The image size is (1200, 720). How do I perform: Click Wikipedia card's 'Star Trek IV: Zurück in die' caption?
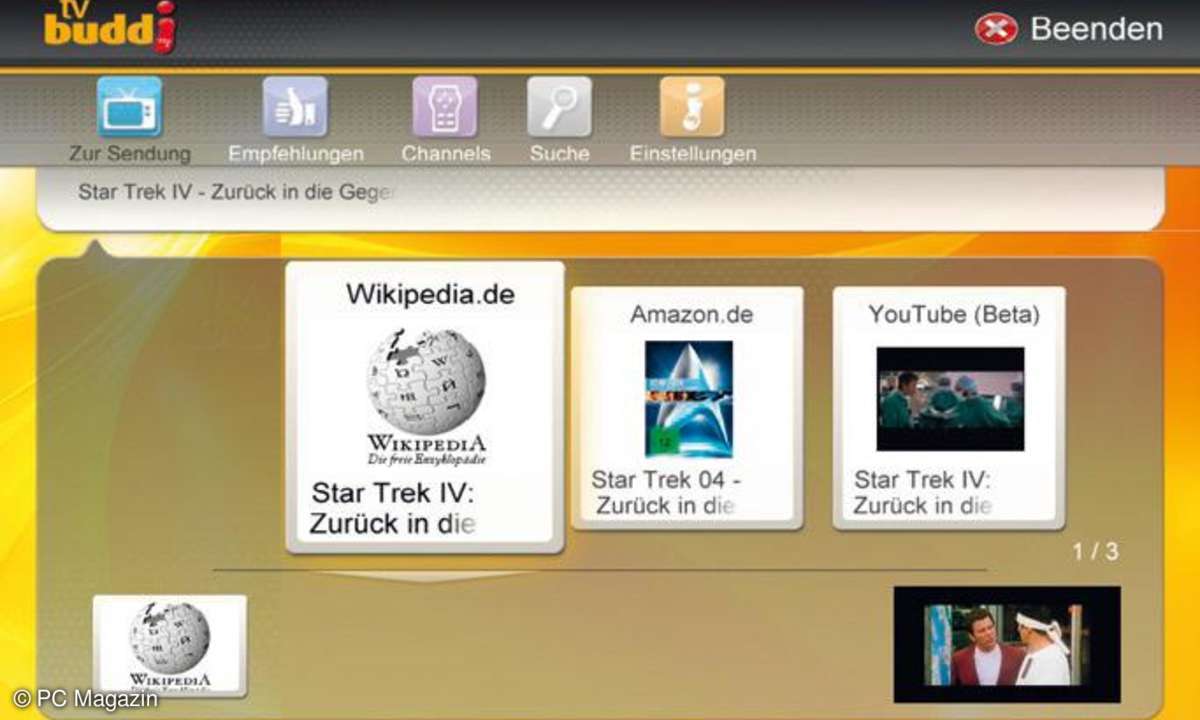[x=393, y=508]
